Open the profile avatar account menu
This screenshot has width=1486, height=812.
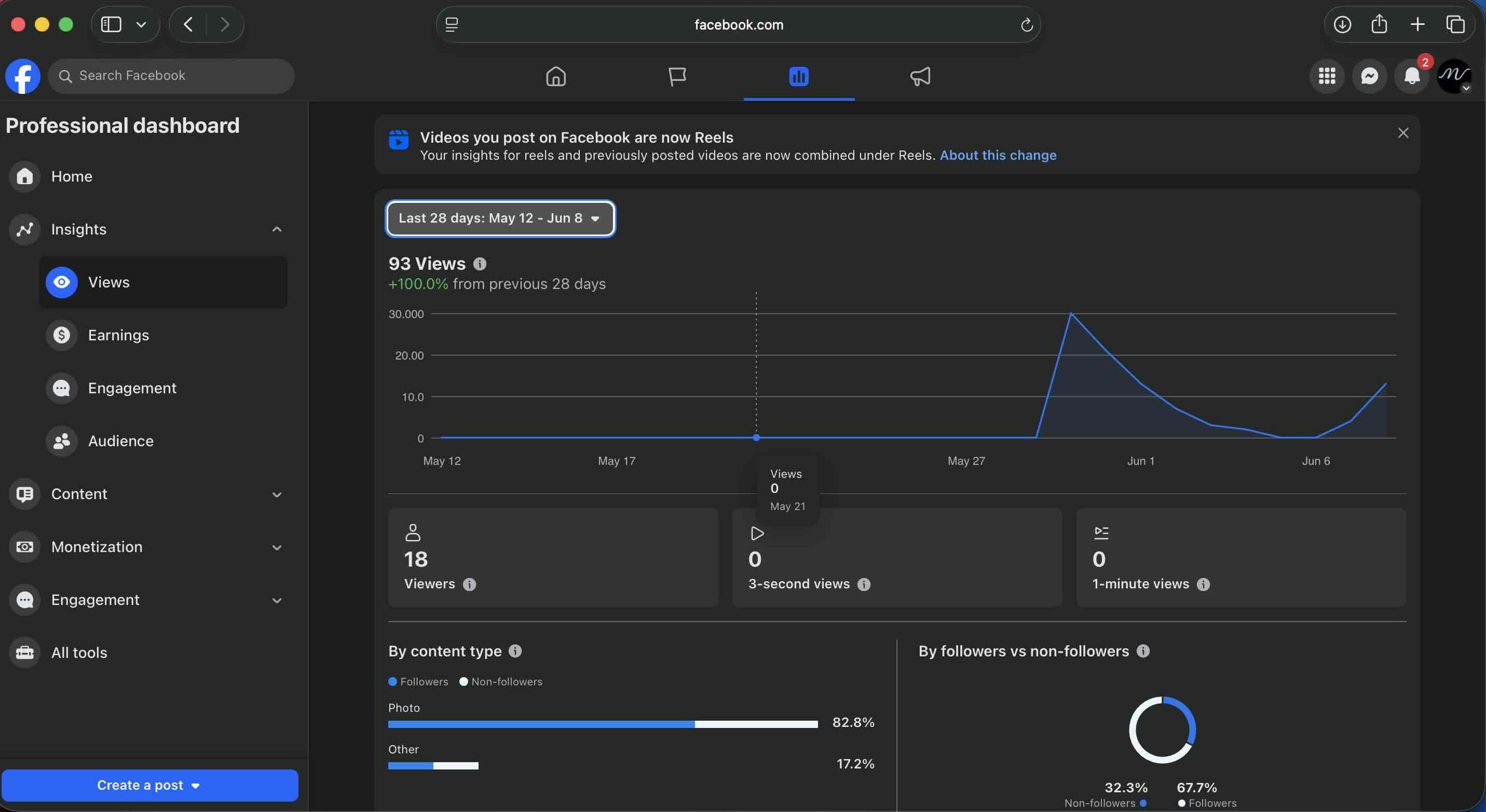1454,76
